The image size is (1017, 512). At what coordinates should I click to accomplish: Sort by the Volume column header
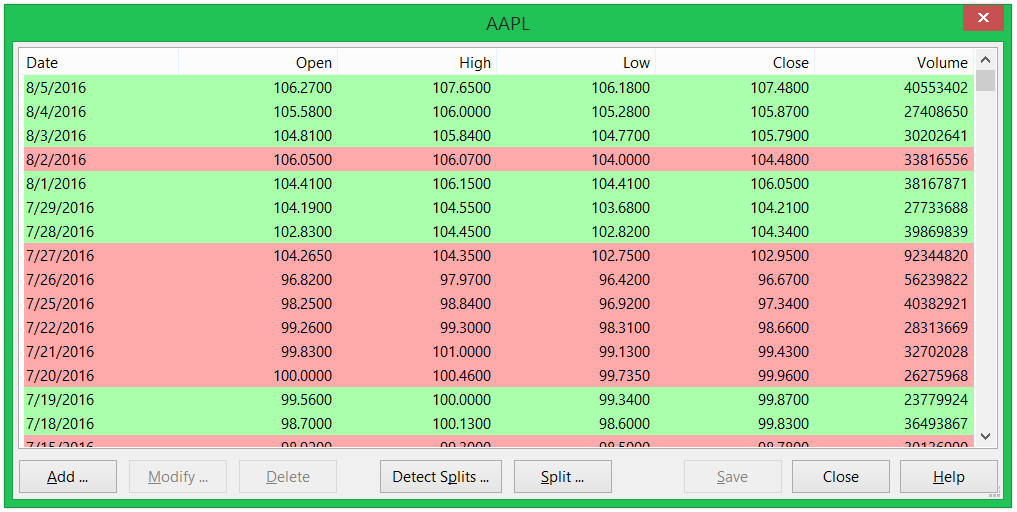click(894, 62)
